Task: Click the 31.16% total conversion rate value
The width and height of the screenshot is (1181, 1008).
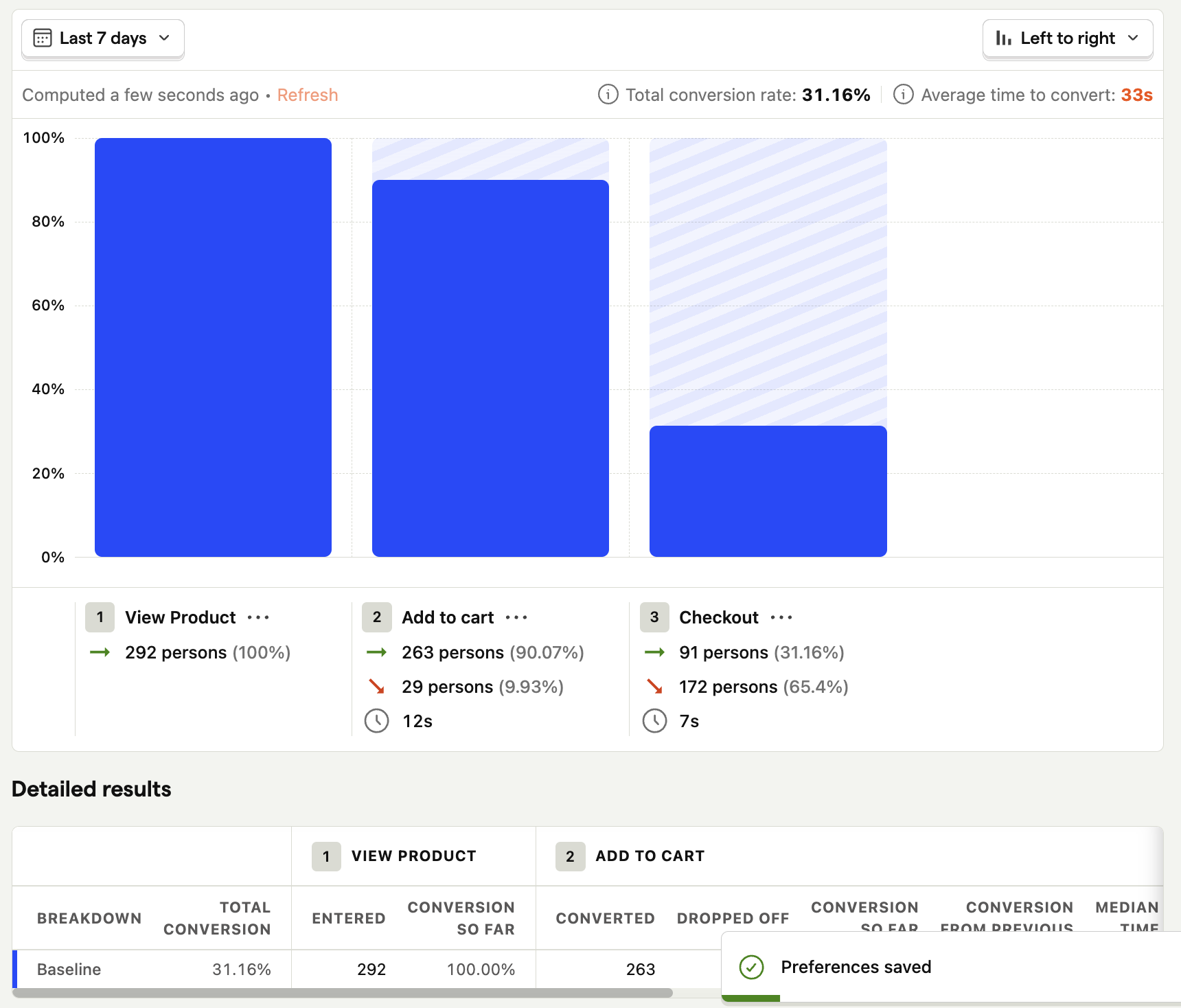Action: click(x=836, y=95)
